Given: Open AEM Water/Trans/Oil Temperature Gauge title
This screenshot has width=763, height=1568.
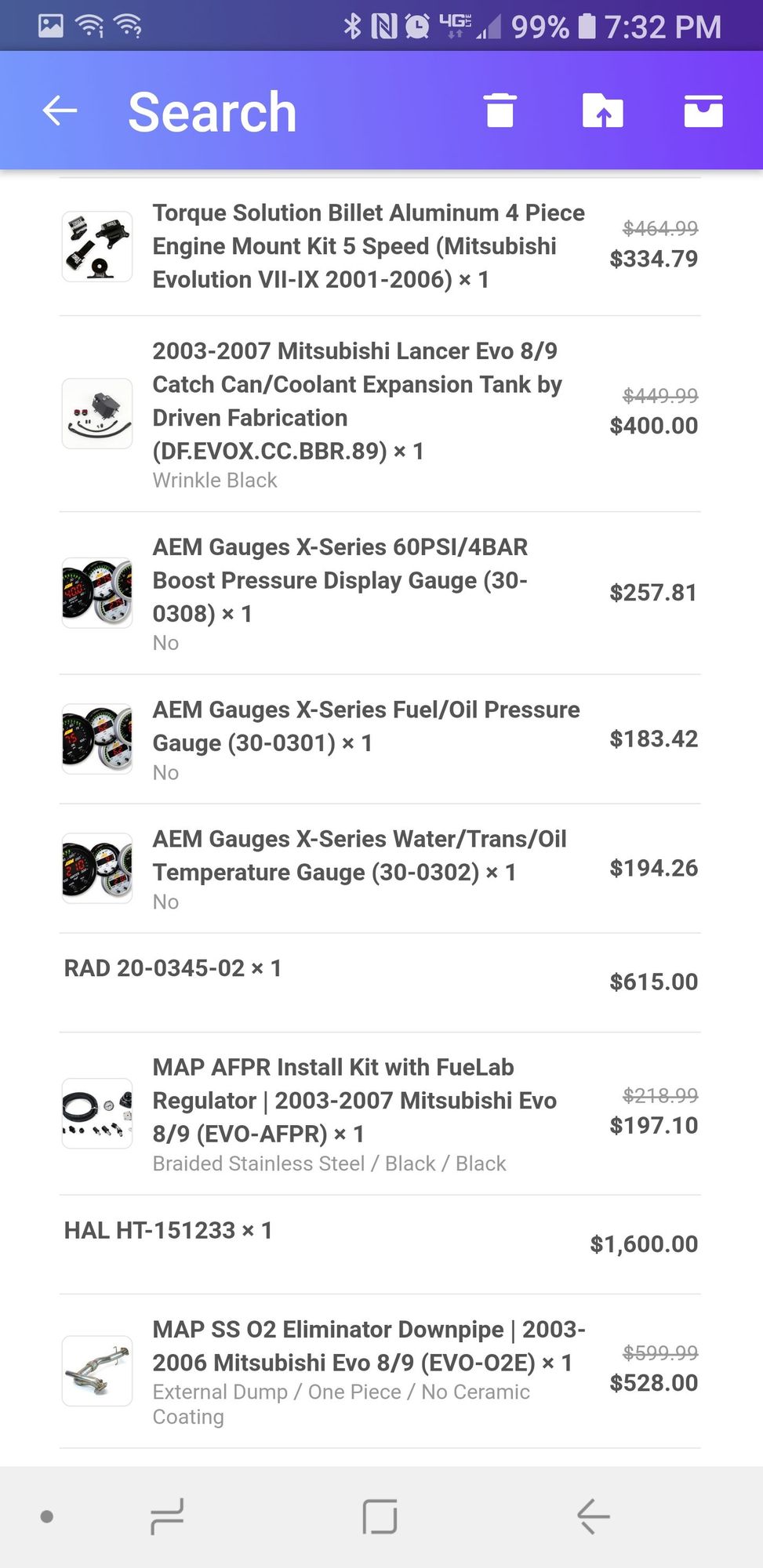Looking at the screenshot, I should pyautogui.click(x=359, y=855).
